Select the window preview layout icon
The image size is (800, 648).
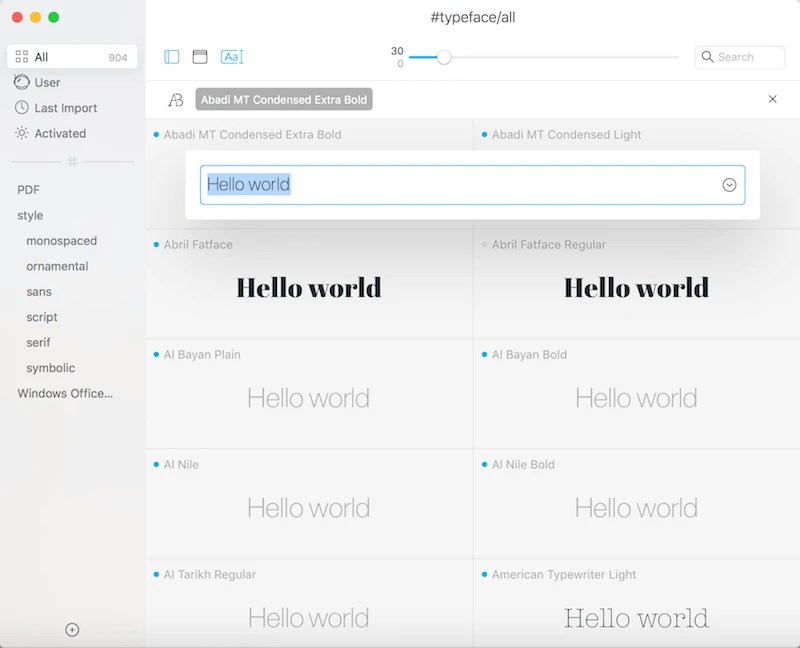pyautogui.click(x=201, y=57)
